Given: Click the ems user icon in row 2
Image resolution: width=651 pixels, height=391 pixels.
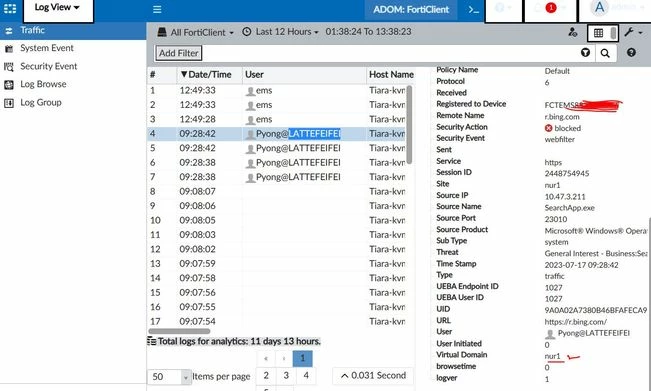Looking at the screenshot, I should click(250, 105).
